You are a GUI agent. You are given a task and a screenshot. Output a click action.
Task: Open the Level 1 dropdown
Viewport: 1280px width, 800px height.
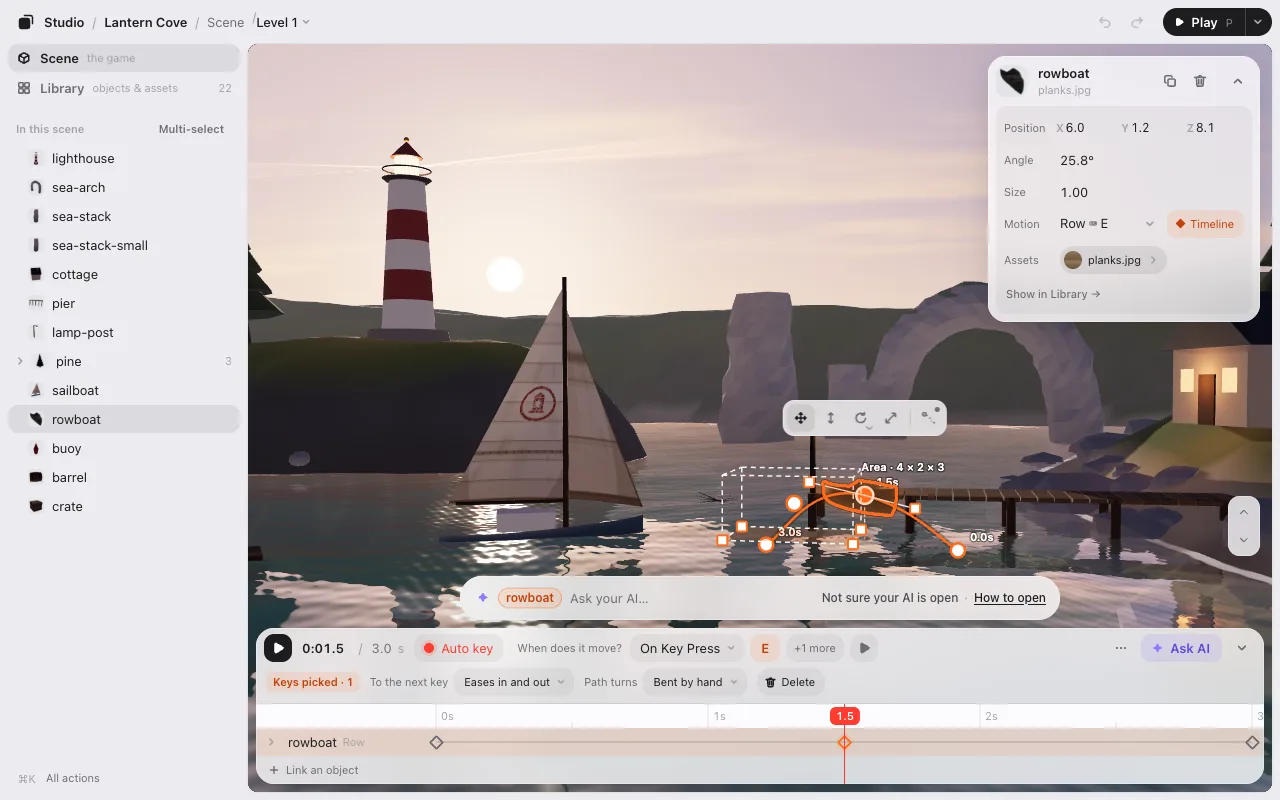coord(283,22)
